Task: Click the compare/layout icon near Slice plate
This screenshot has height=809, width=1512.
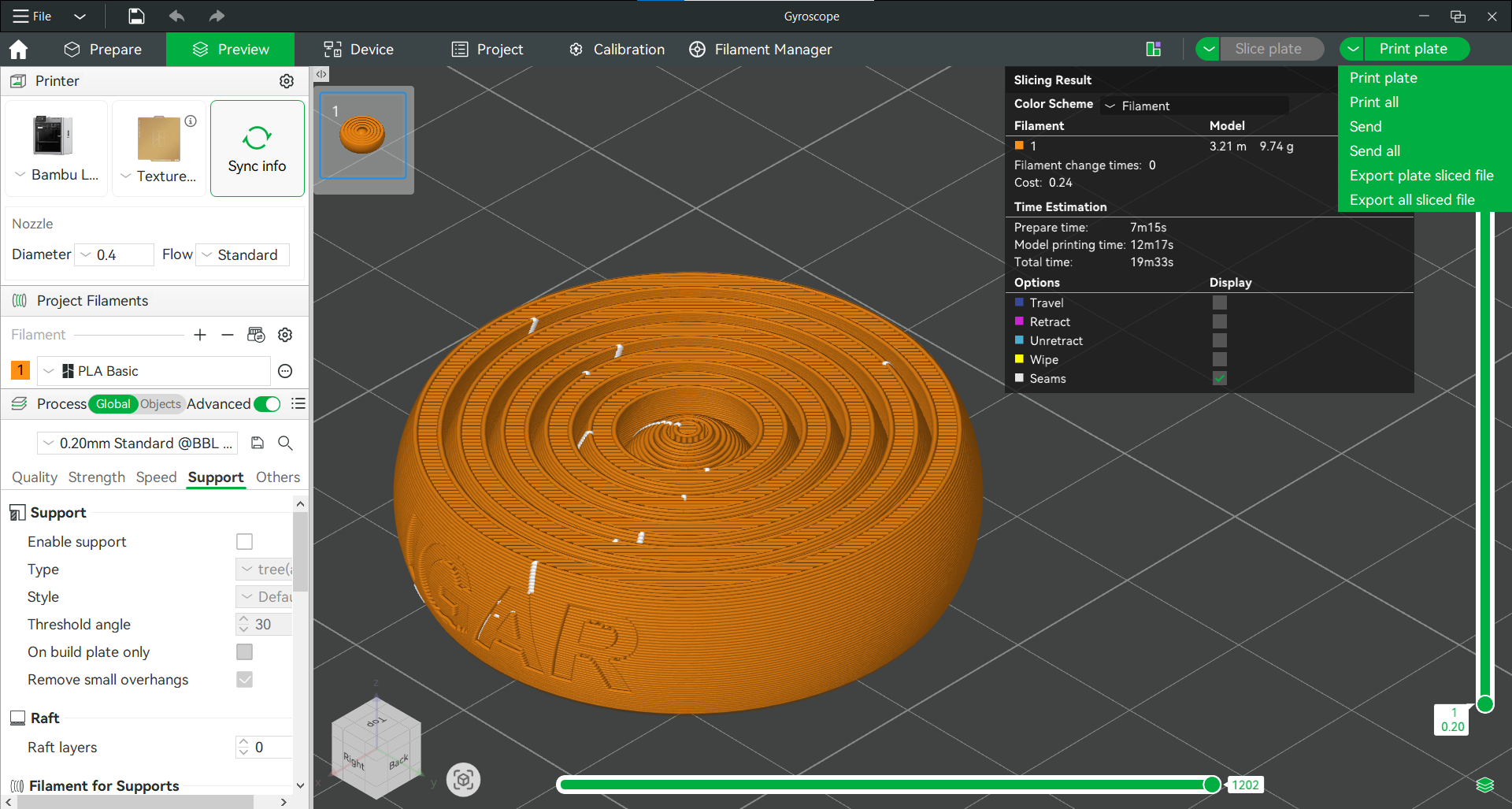Action: tap(1154, 49)
